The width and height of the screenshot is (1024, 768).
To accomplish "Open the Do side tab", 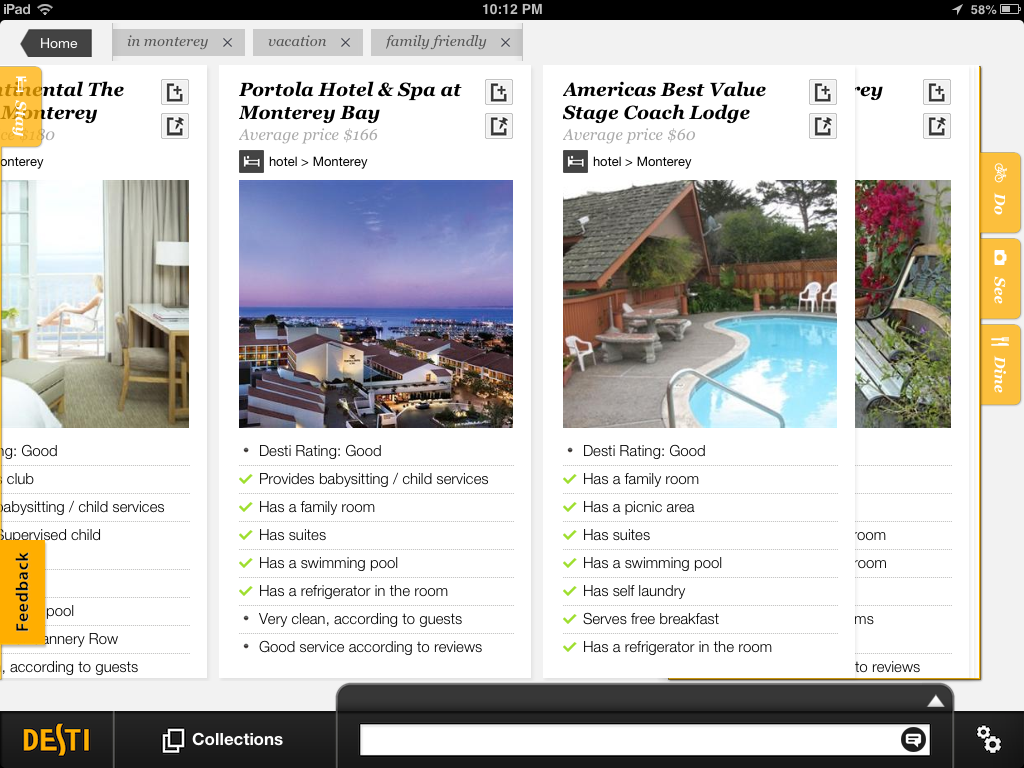I will 1000,193.
